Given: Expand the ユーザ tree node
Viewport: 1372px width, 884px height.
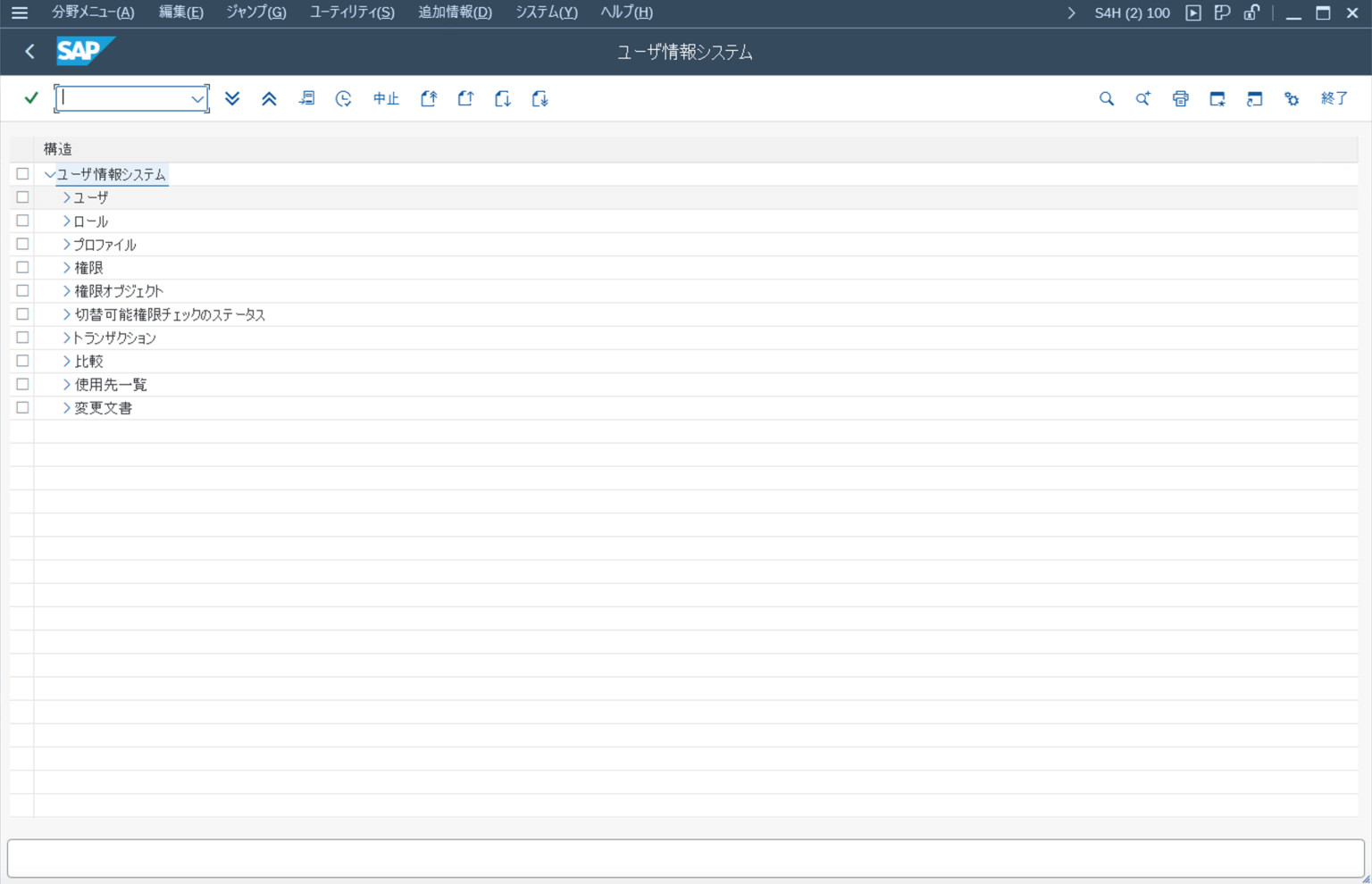Looking at the screenshot, I should pos(66,197).
